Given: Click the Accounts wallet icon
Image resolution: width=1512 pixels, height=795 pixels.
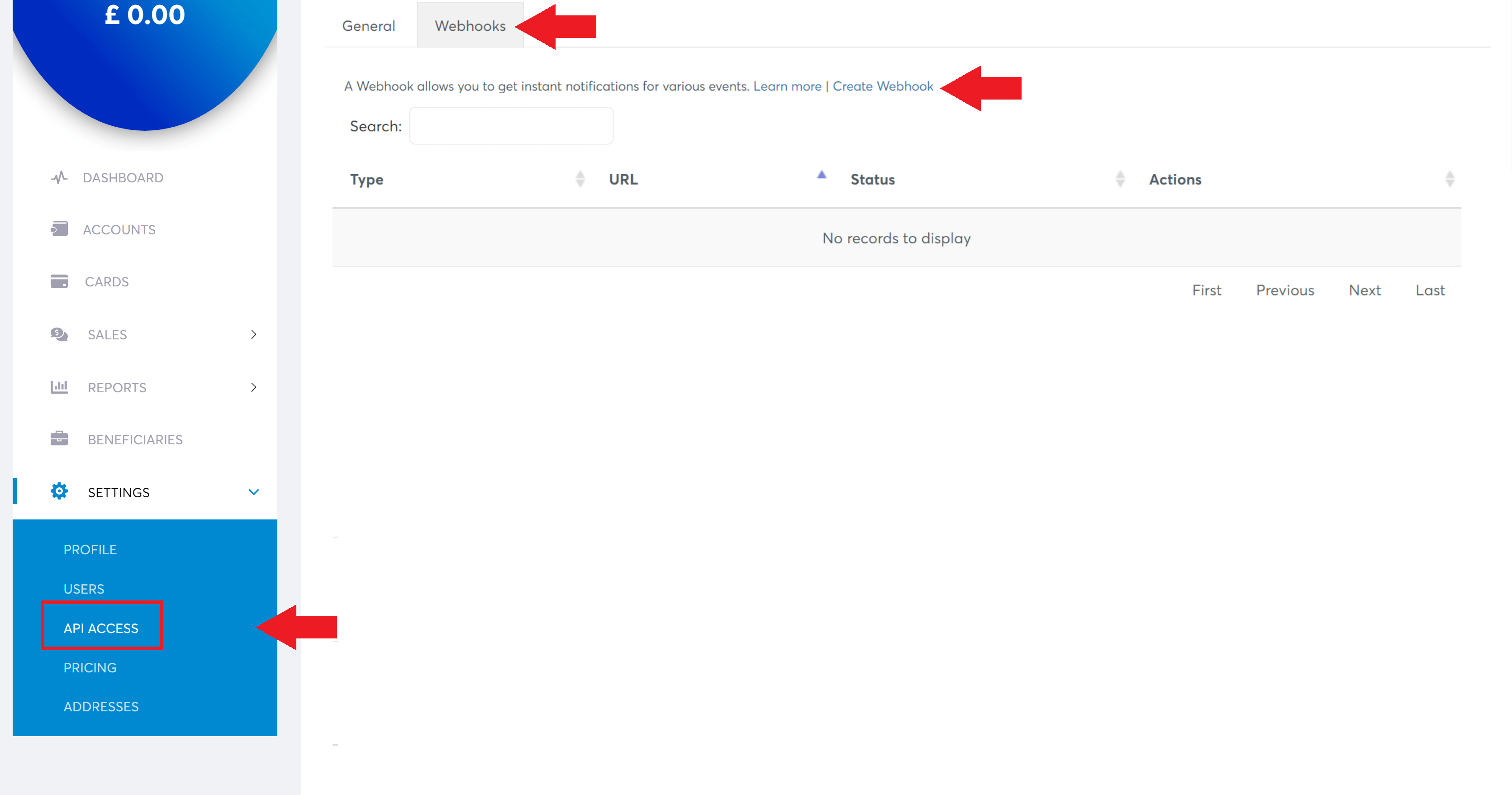Looking at the screenshot, I should 59,229.
